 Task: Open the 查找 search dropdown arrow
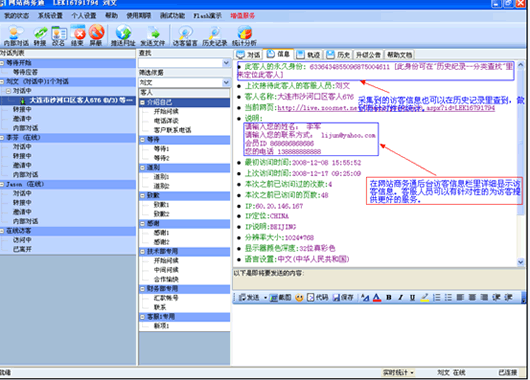click(226, 63)
